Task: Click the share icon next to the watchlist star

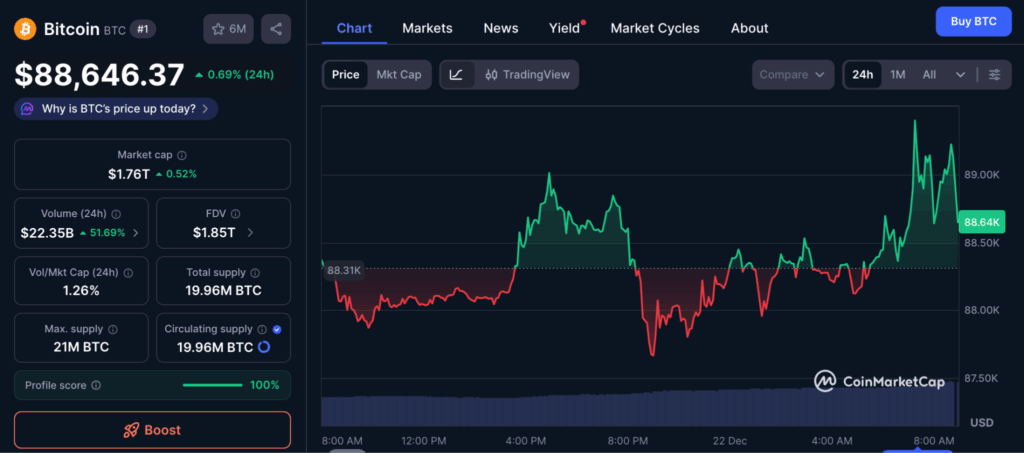Action: 276,29
